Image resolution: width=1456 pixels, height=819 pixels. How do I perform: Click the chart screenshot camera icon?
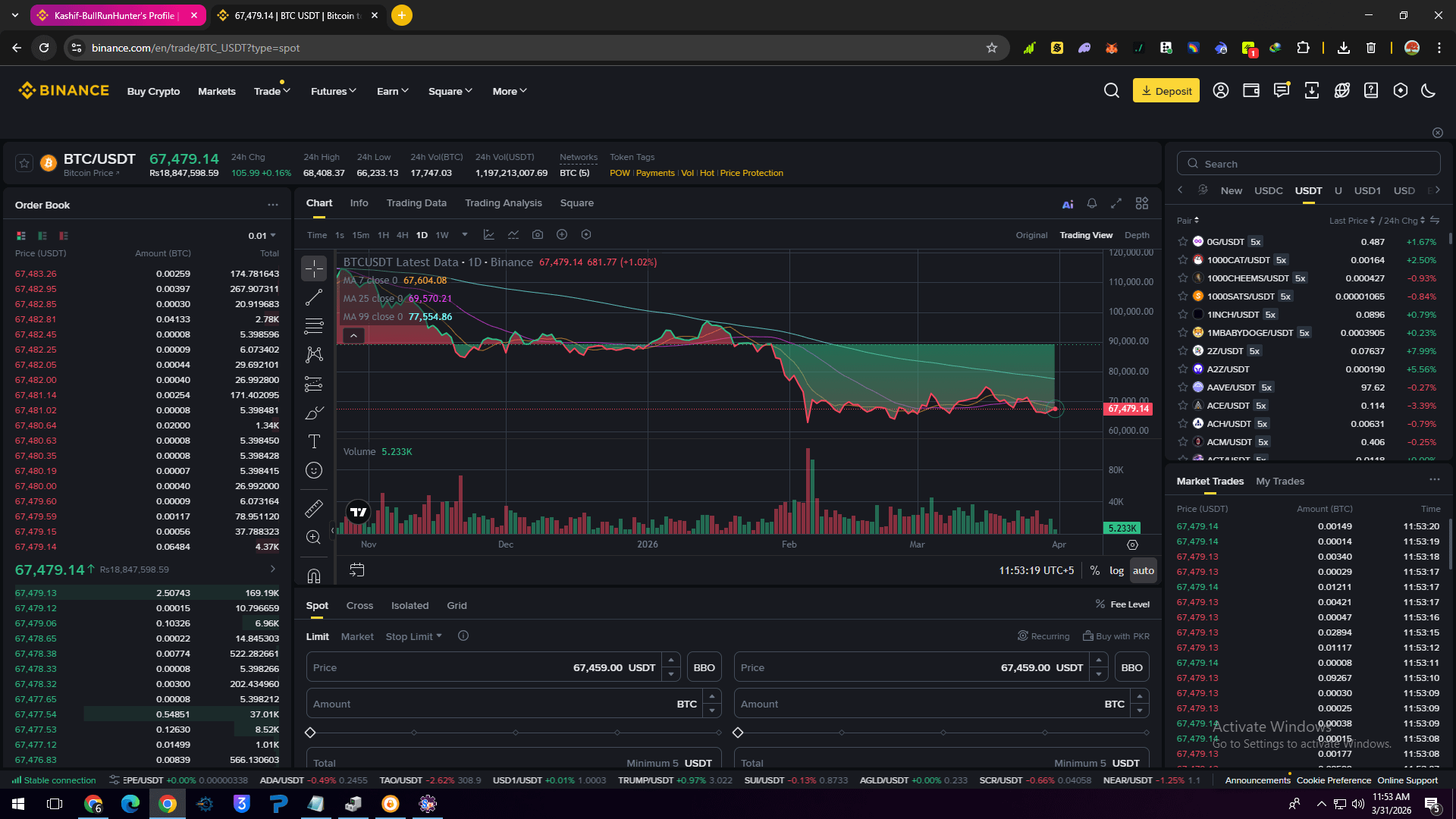(x=538, y=235)
